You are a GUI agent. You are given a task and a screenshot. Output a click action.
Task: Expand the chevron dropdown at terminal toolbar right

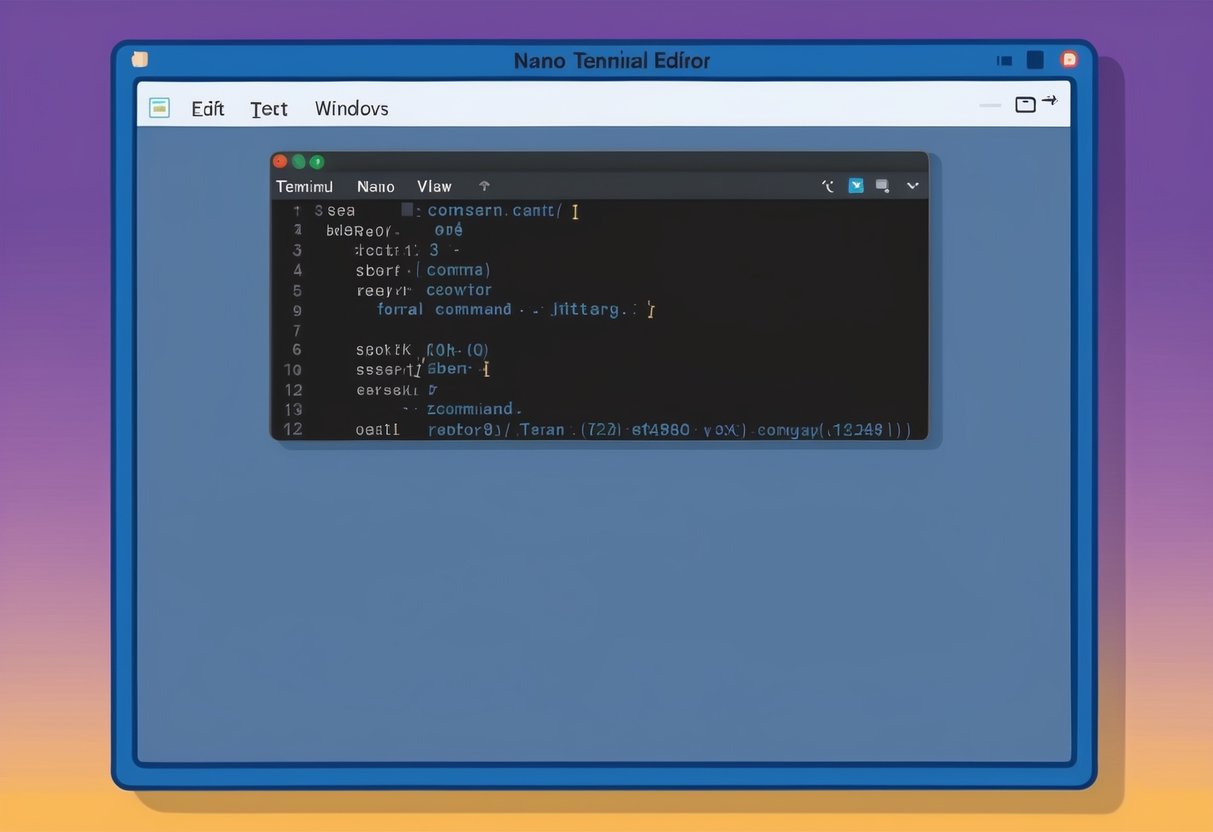(912, 186)
